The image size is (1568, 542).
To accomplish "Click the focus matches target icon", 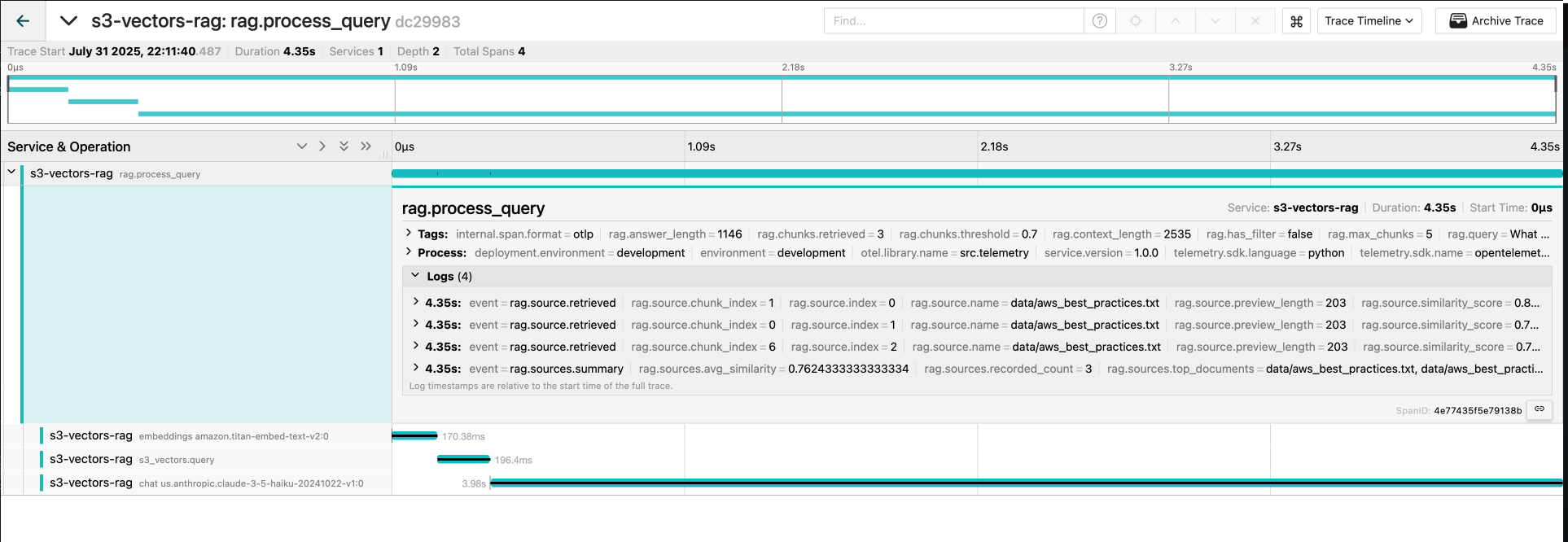I will tap(1136, 21).
